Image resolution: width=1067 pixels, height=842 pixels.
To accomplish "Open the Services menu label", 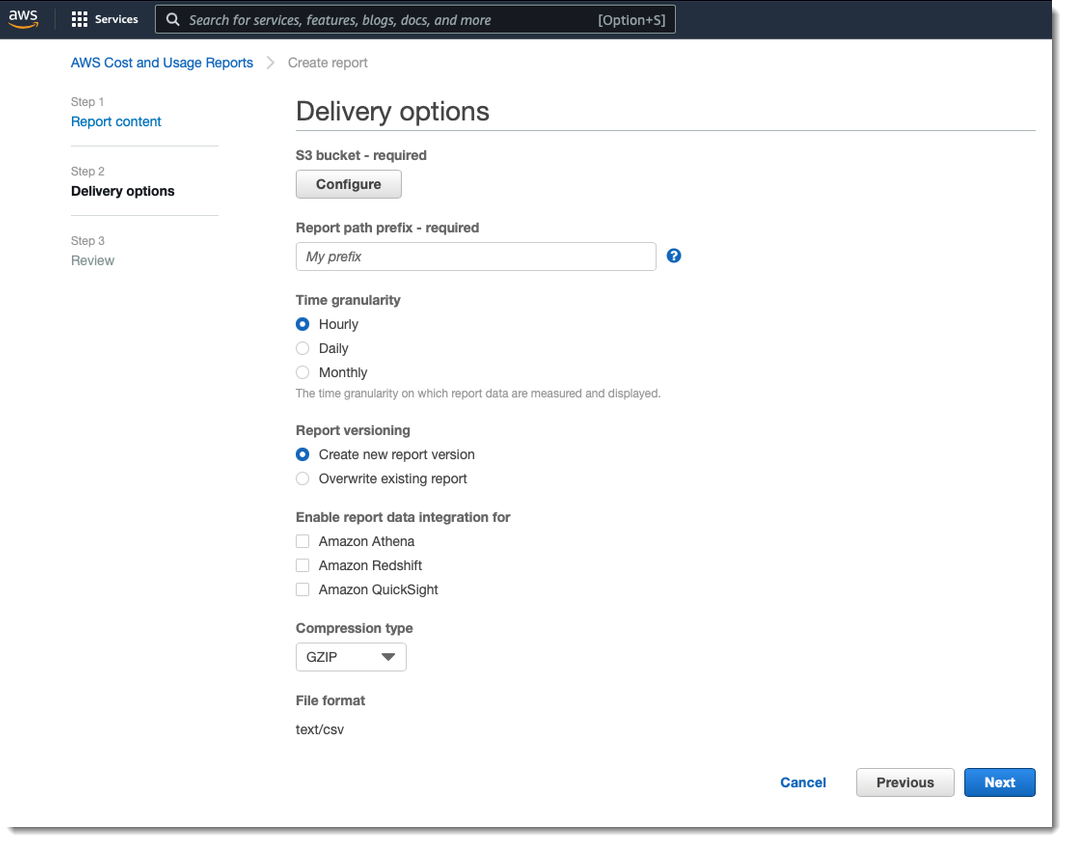I will coord(116,19).
